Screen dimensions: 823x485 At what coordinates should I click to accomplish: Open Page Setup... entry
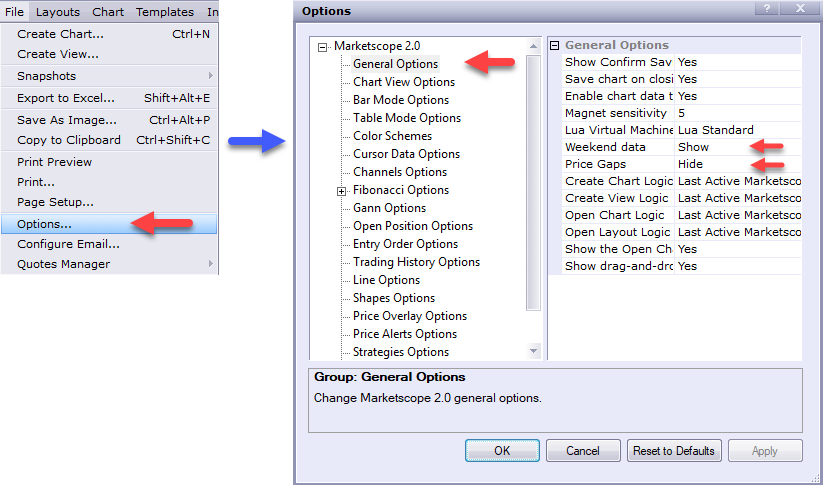point(109,202)
